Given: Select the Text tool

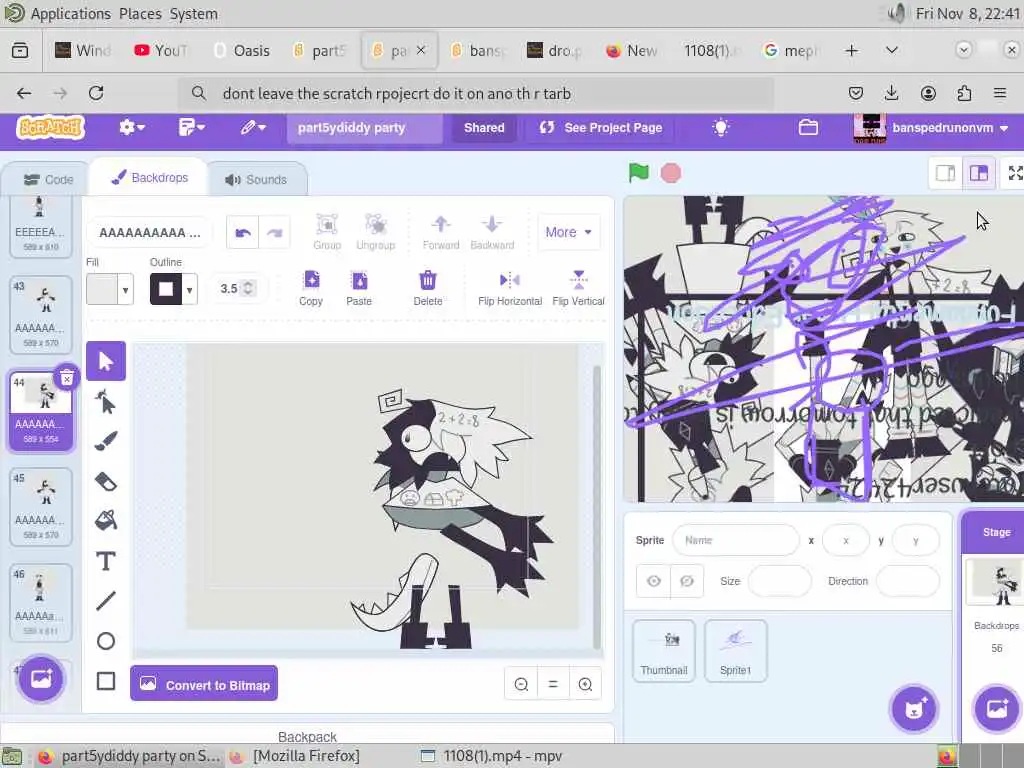Looking at the screenshot, I should coord(106,561).
